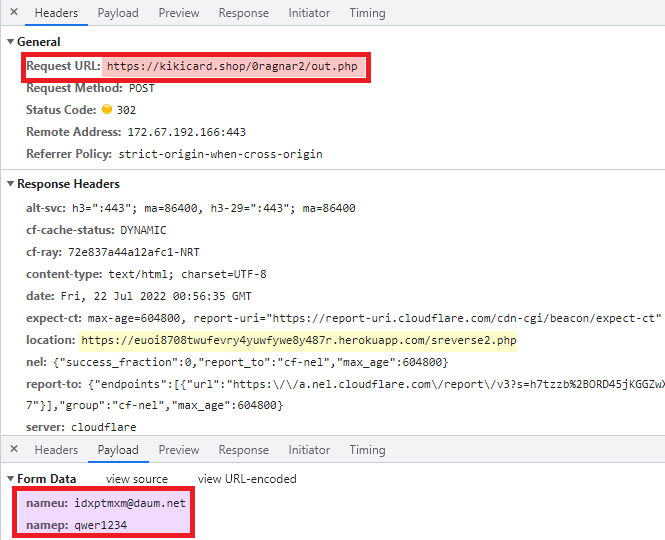The width and height of the screenshot is (665, 540).
Task: Switch to Headers tab in lower panel
Action: pyautogui.click(x=56, y=450)
